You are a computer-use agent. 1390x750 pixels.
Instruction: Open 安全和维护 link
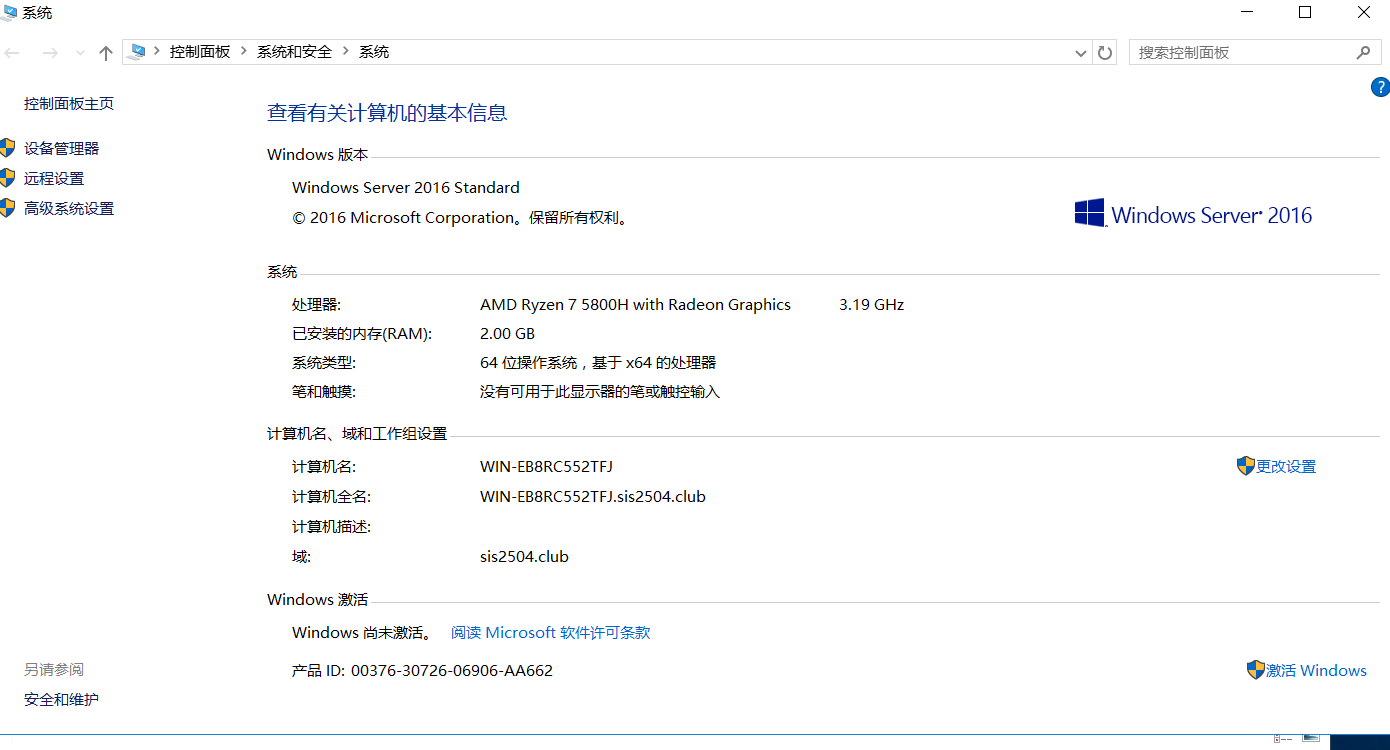coord(61,700)
